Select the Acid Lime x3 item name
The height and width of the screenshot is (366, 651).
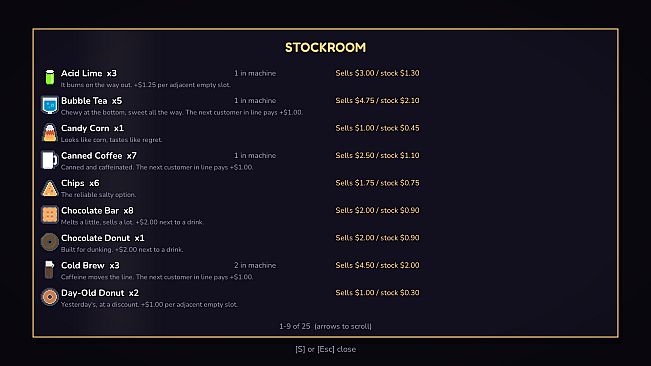pyautogui.click(x=89, y=73)
